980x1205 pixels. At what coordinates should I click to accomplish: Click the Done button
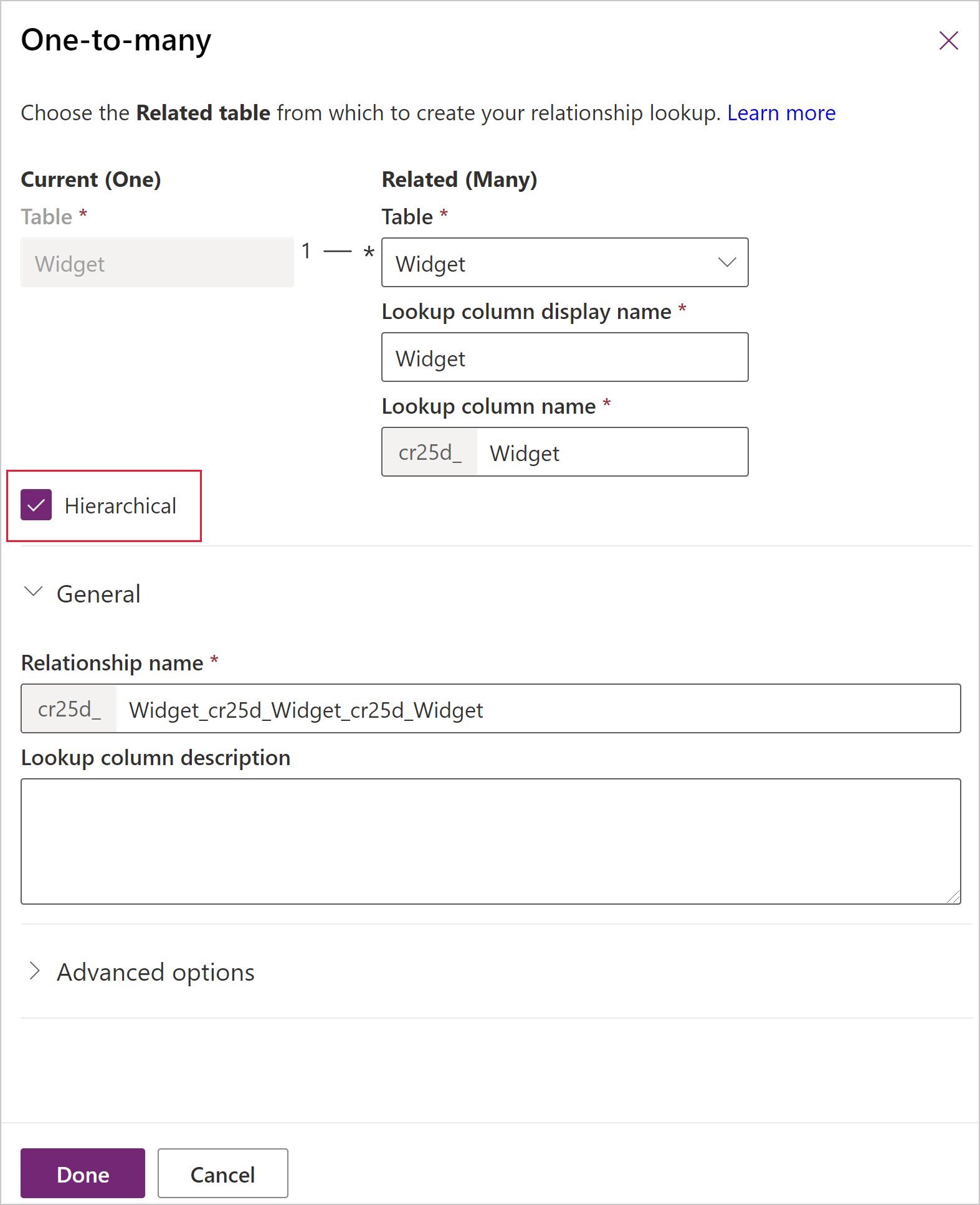click(83, 1173)
